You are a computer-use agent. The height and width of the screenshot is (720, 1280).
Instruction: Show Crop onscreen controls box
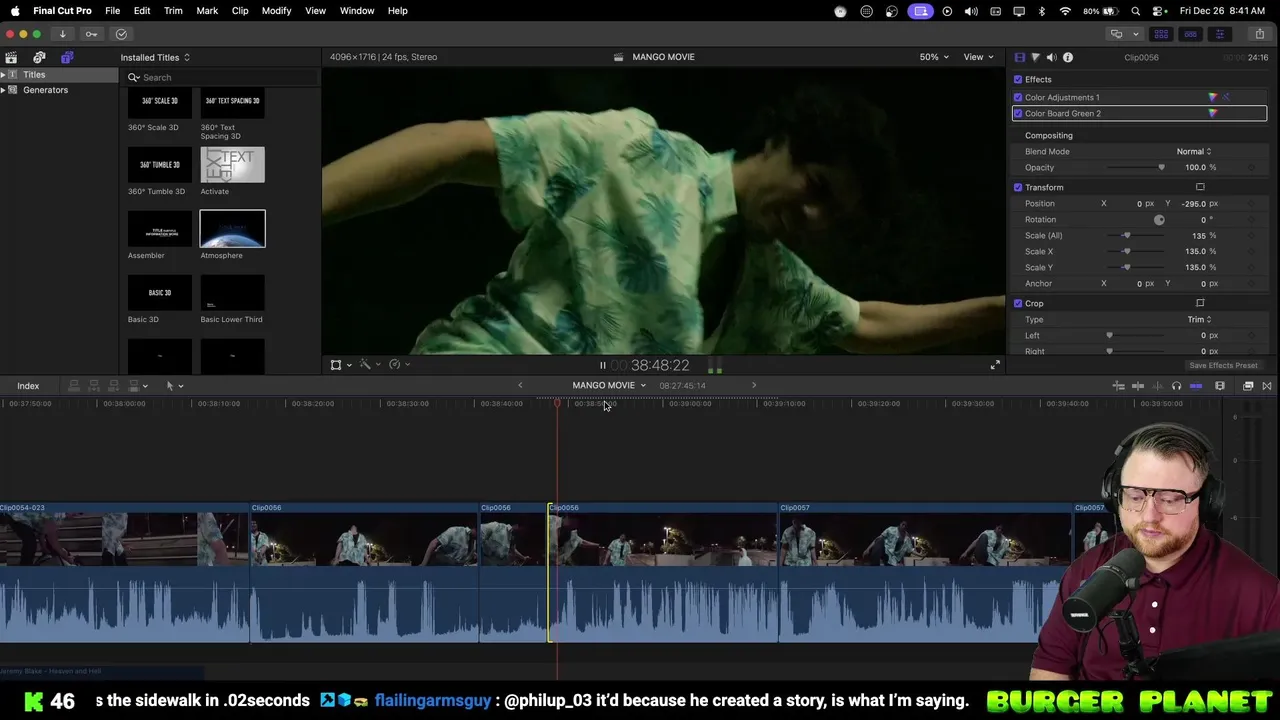(x=1200, y=303)
